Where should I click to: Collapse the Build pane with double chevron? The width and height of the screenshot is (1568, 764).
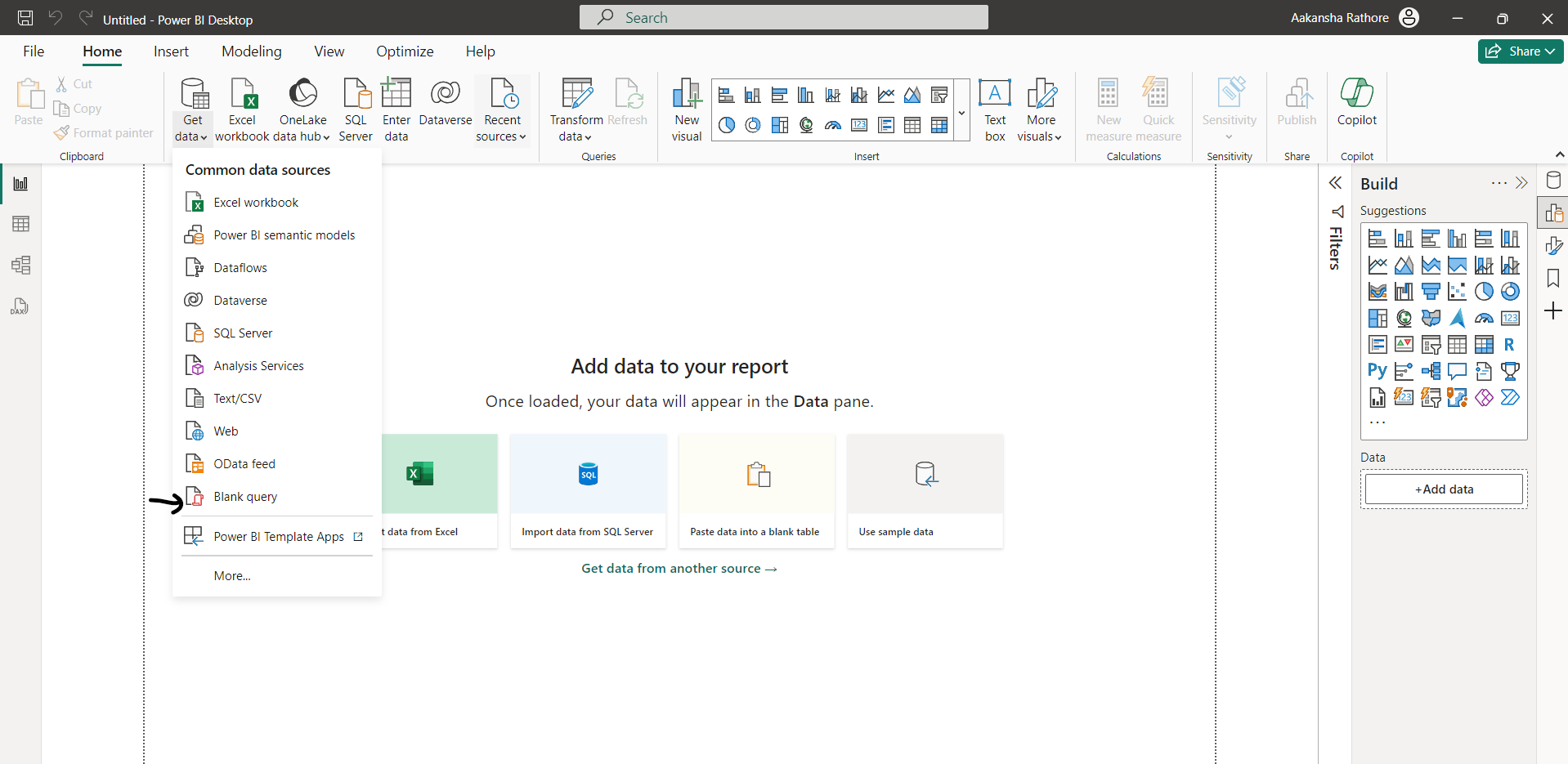tap(1521, 183)
